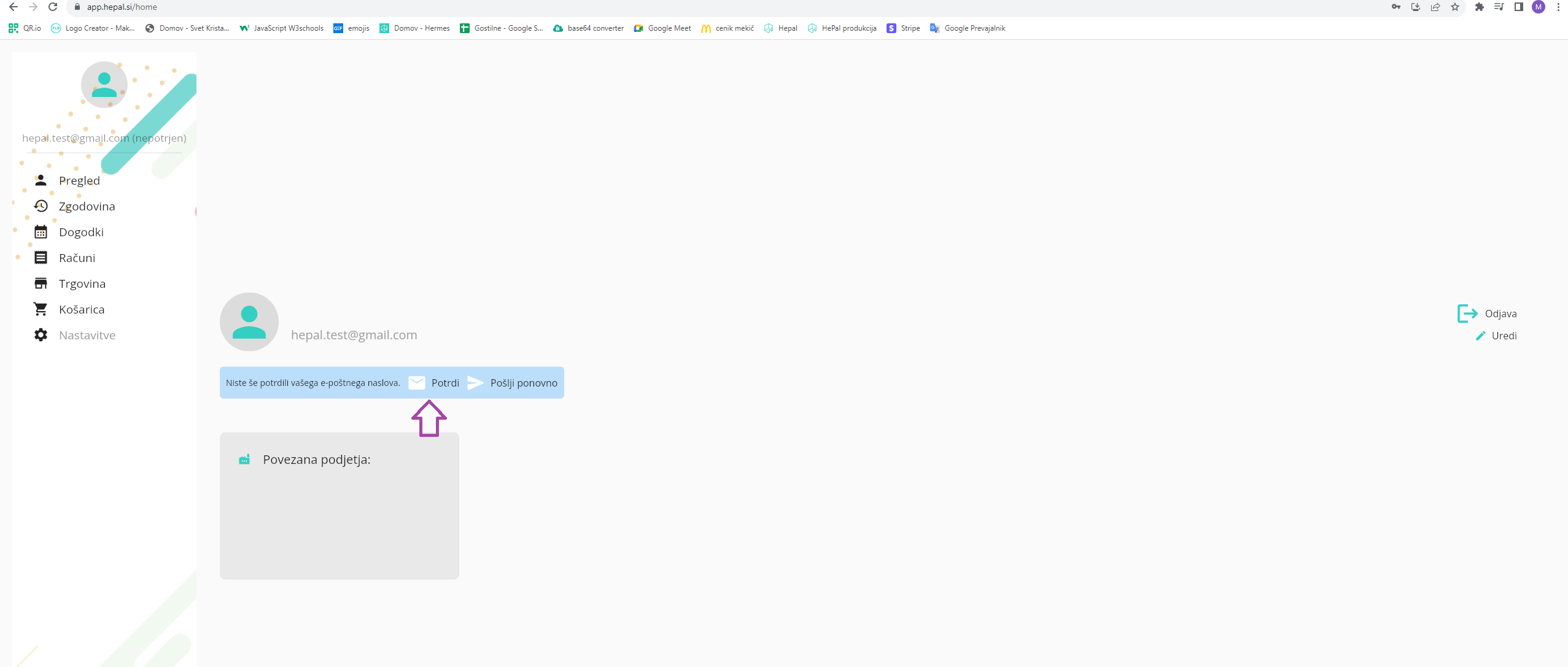
Task: Open the HePal produkcija bookmark
Action: (842, 28)
